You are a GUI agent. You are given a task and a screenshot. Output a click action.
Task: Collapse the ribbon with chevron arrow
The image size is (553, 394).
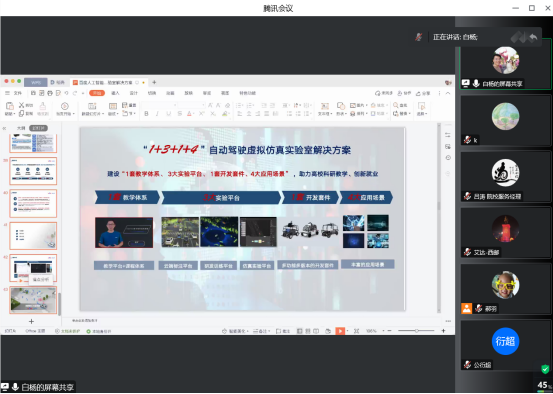(x=448, y=93)
